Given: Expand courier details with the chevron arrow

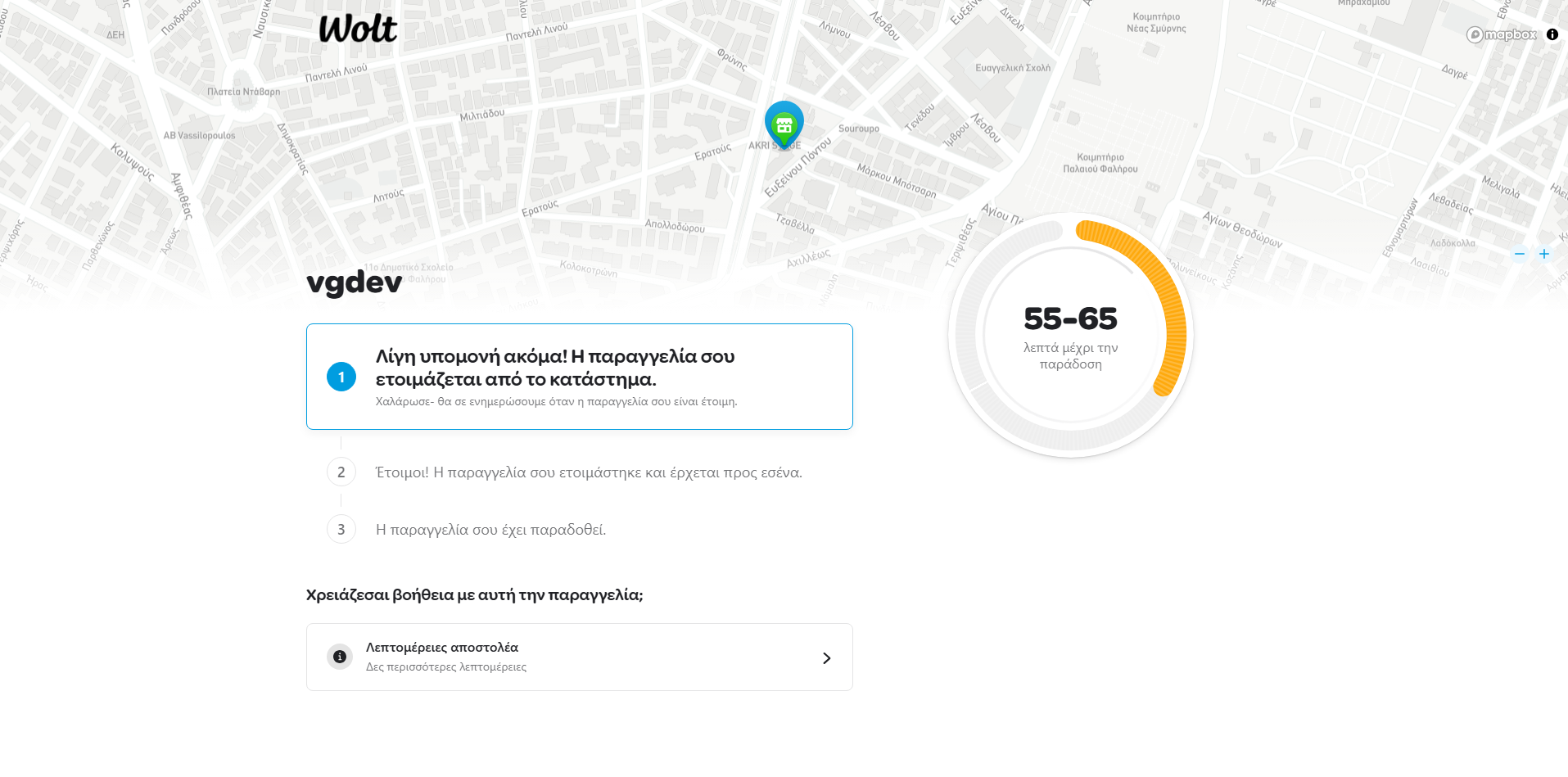Looking at the screenshot, I should pos(826,658).
